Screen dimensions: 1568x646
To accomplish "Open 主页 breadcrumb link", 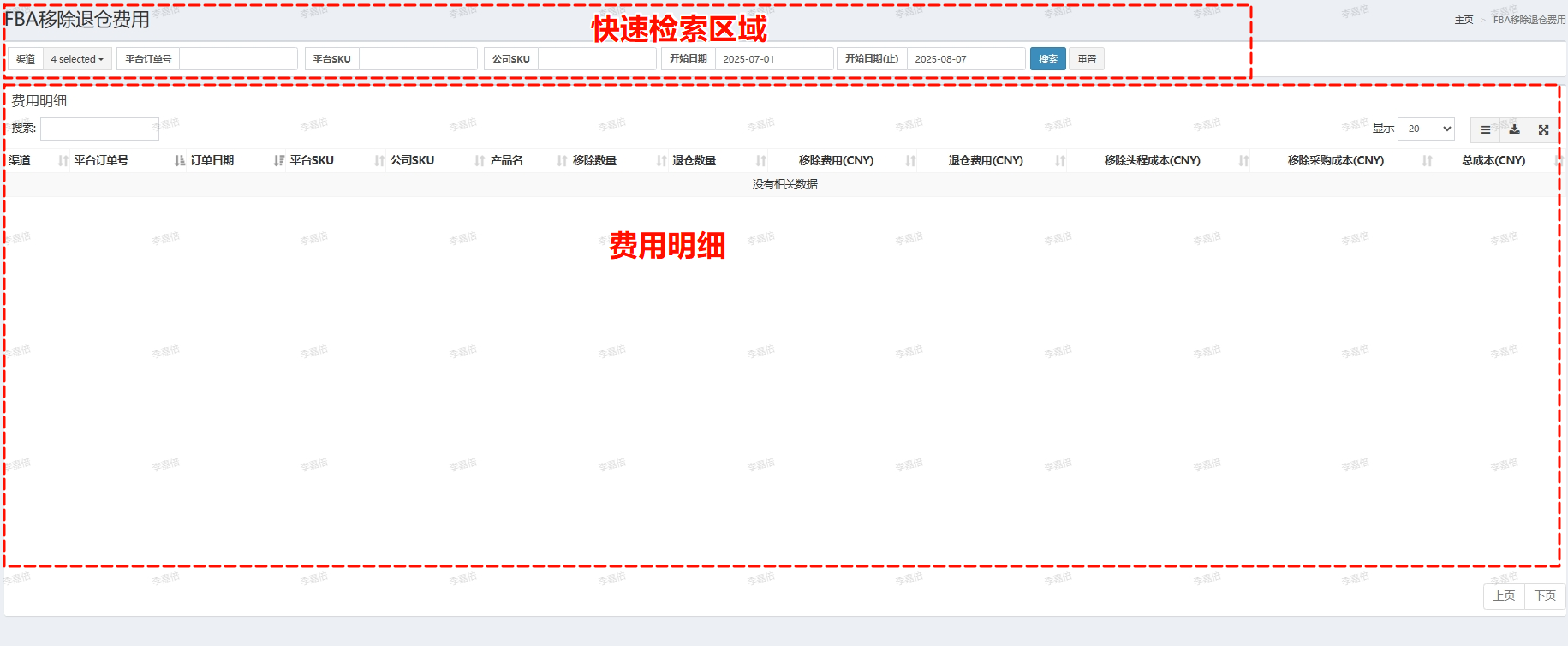I will coord(1464,20).
